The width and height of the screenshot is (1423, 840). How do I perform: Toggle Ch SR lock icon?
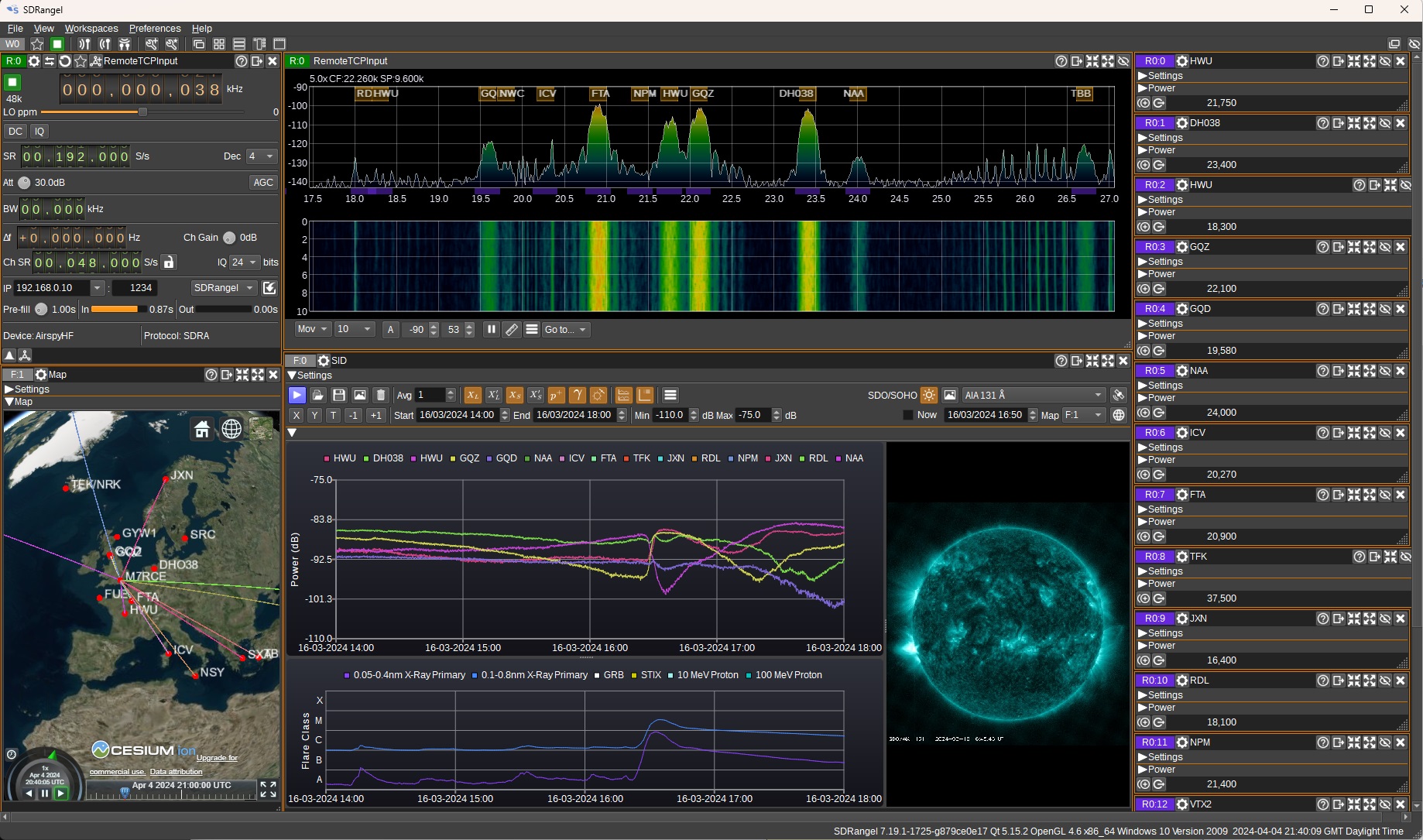tap(169, 262)
